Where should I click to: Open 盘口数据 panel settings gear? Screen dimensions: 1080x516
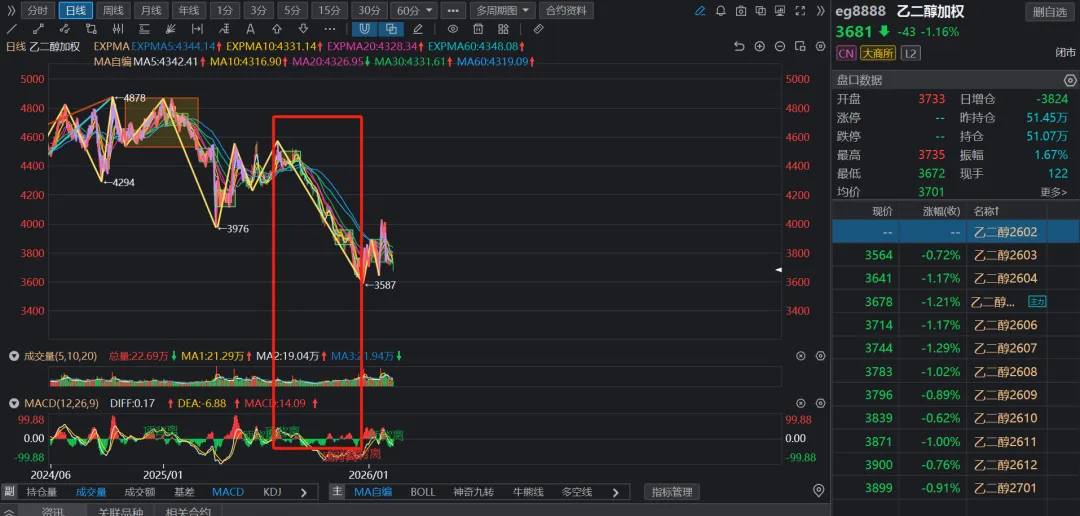click(x=1070, y=80)
